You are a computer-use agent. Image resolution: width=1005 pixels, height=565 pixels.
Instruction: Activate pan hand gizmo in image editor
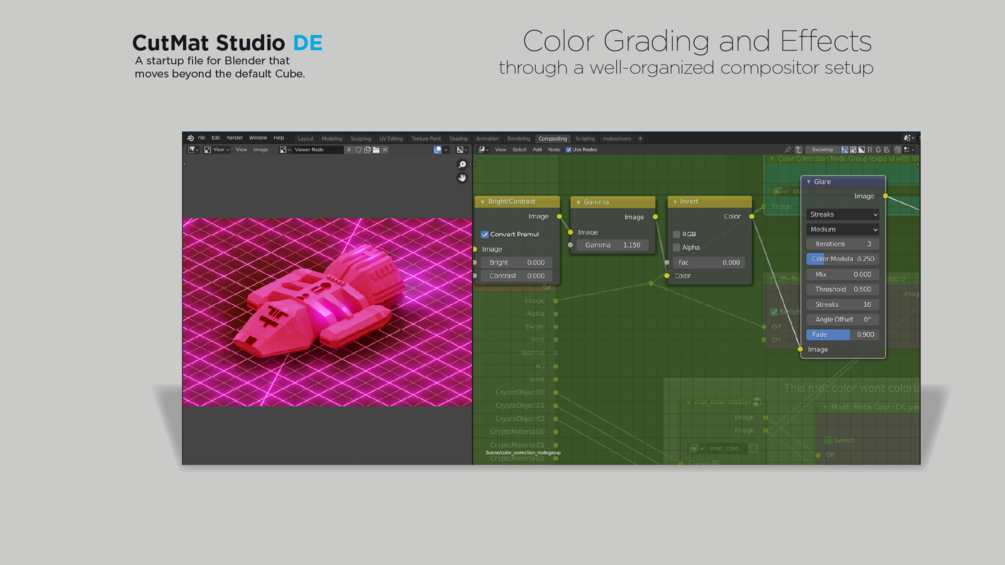click(x=462, y=178)
